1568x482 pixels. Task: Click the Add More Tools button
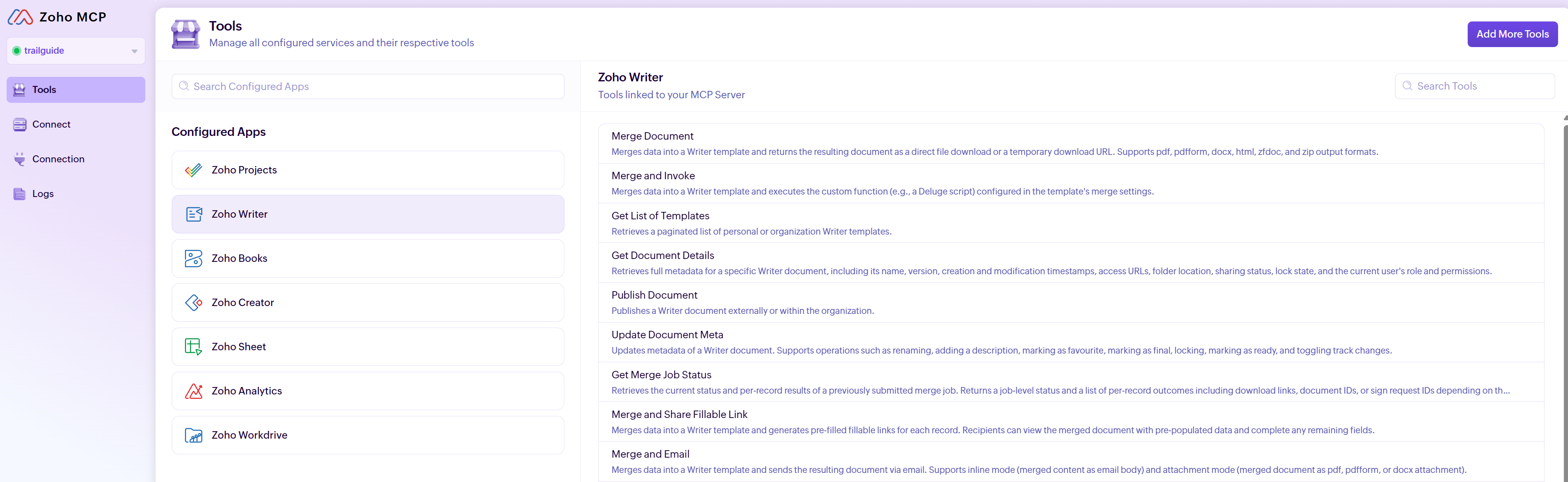tap(1512, 34)
